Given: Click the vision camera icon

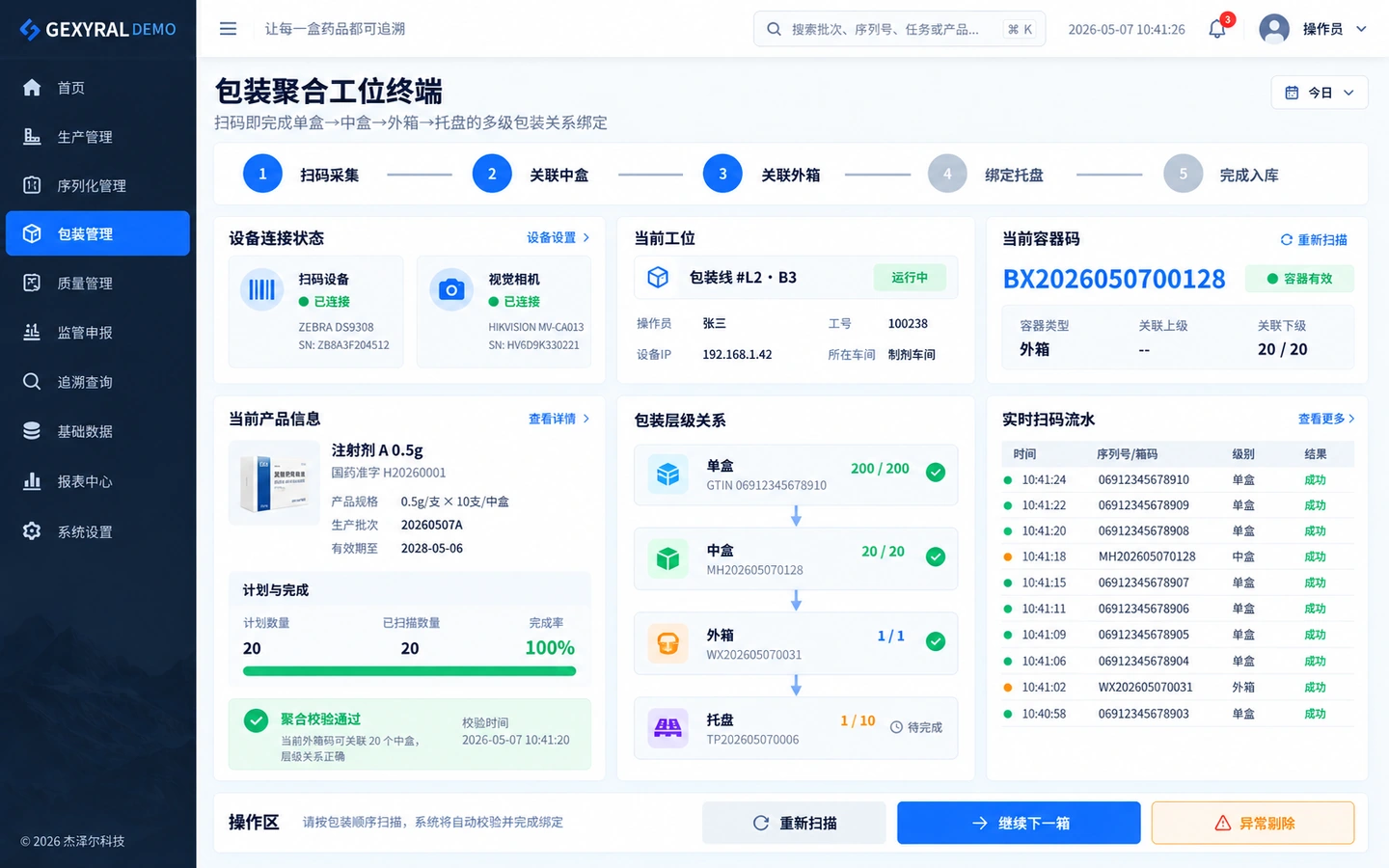Looking at the screenshot, I should coord(451,289).
